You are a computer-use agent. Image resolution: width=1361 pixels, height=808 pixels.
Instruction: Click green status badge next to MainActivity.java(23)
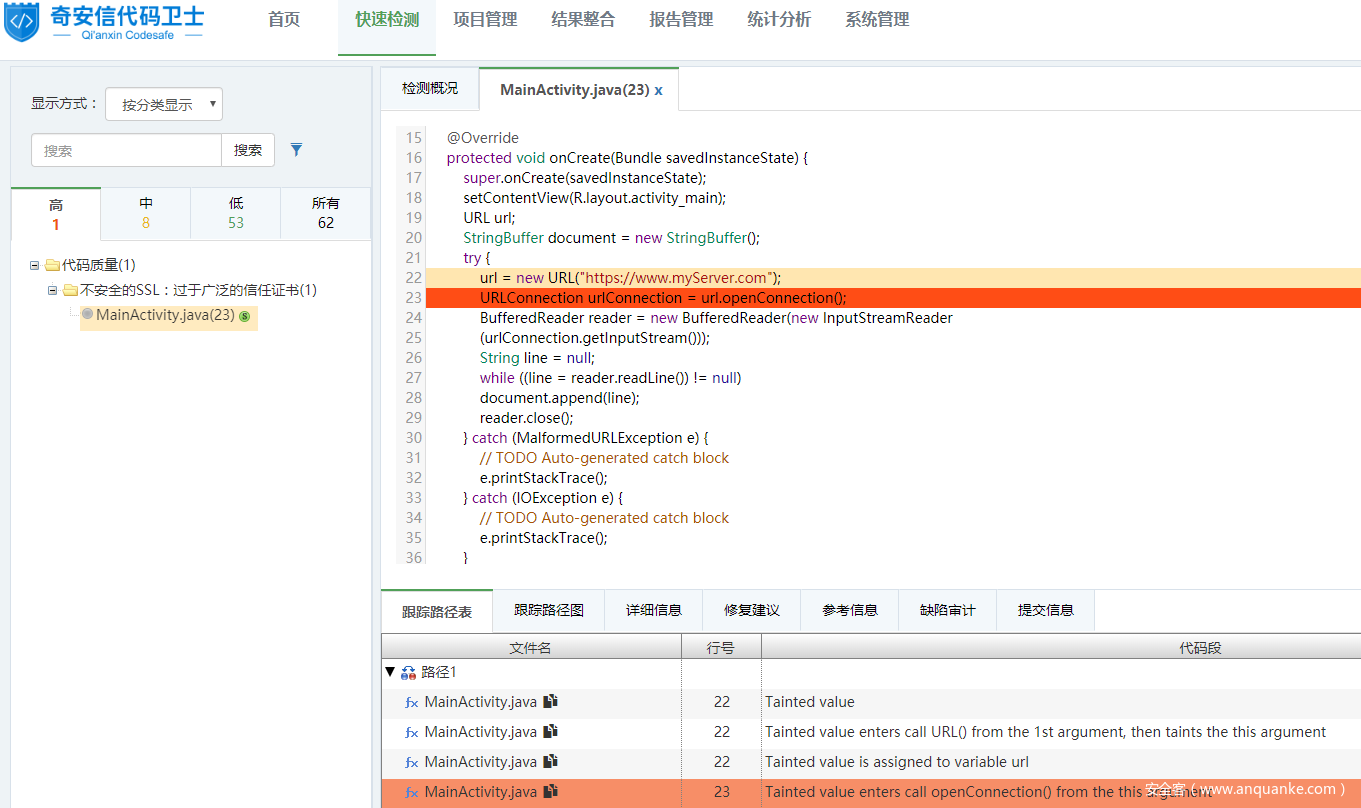tap(245, 316)
